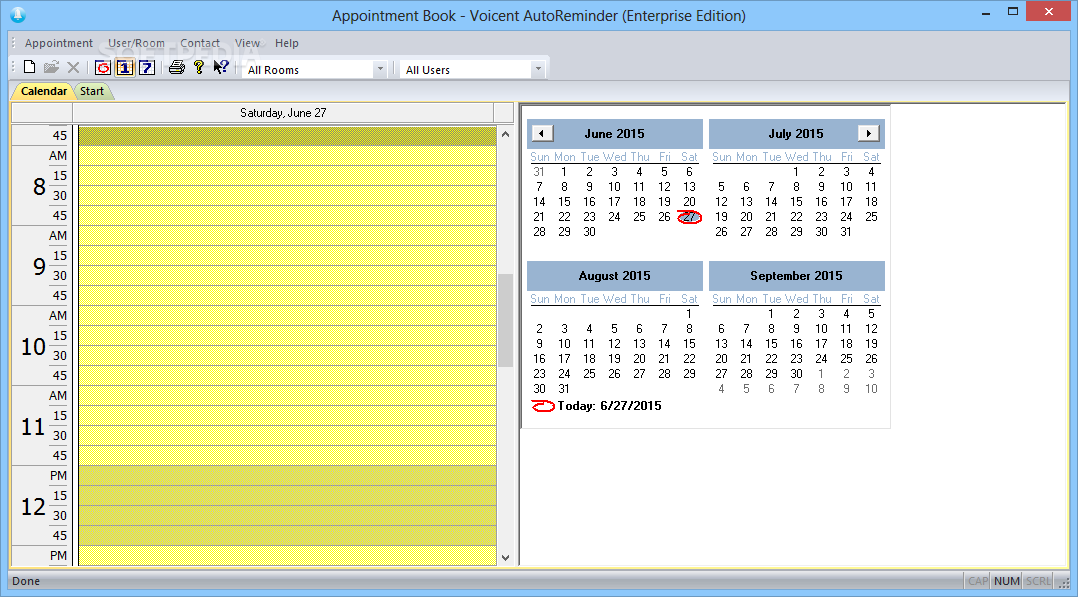Screen dimensions: 1078x597
Task: Select July 4 in the mini calendar
Action: [x=871, y=172]
